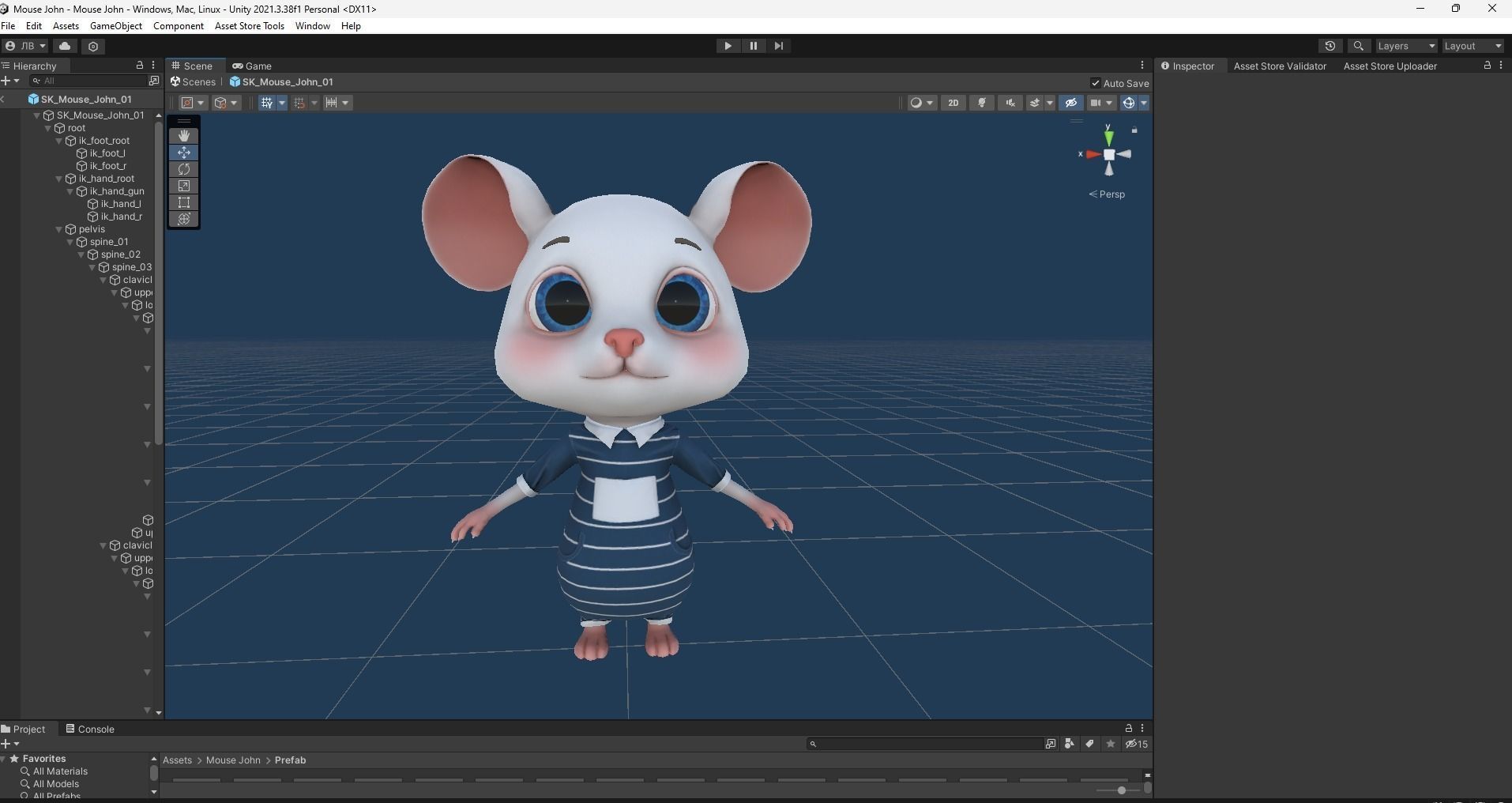The image size is (1512, 803).
Task: Click the Pause button
Action: pyautogui.click(x=753, y=46)
